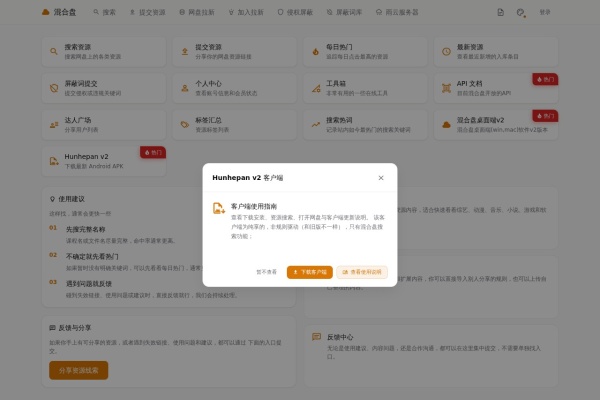Click 热门 badge on API 文档 card
The width and height of the screenshot is (600, 400).
pyautogui.click(x=545, y=79)
